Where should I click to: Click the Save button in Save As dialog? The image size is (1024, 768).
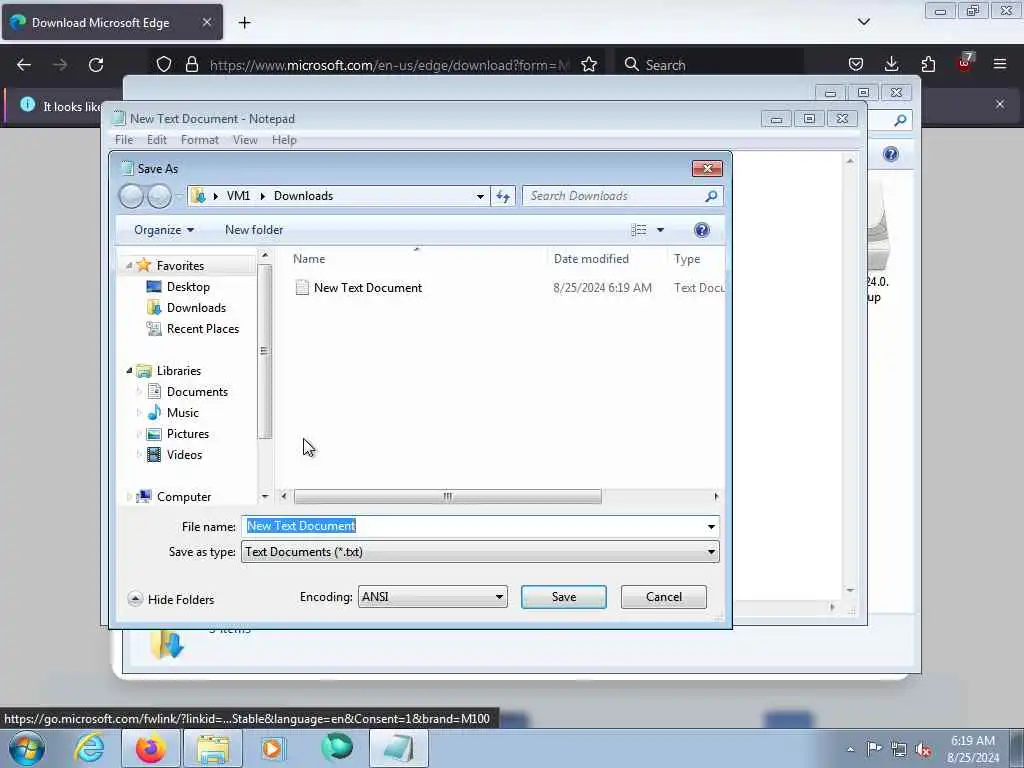coord(564,597)
